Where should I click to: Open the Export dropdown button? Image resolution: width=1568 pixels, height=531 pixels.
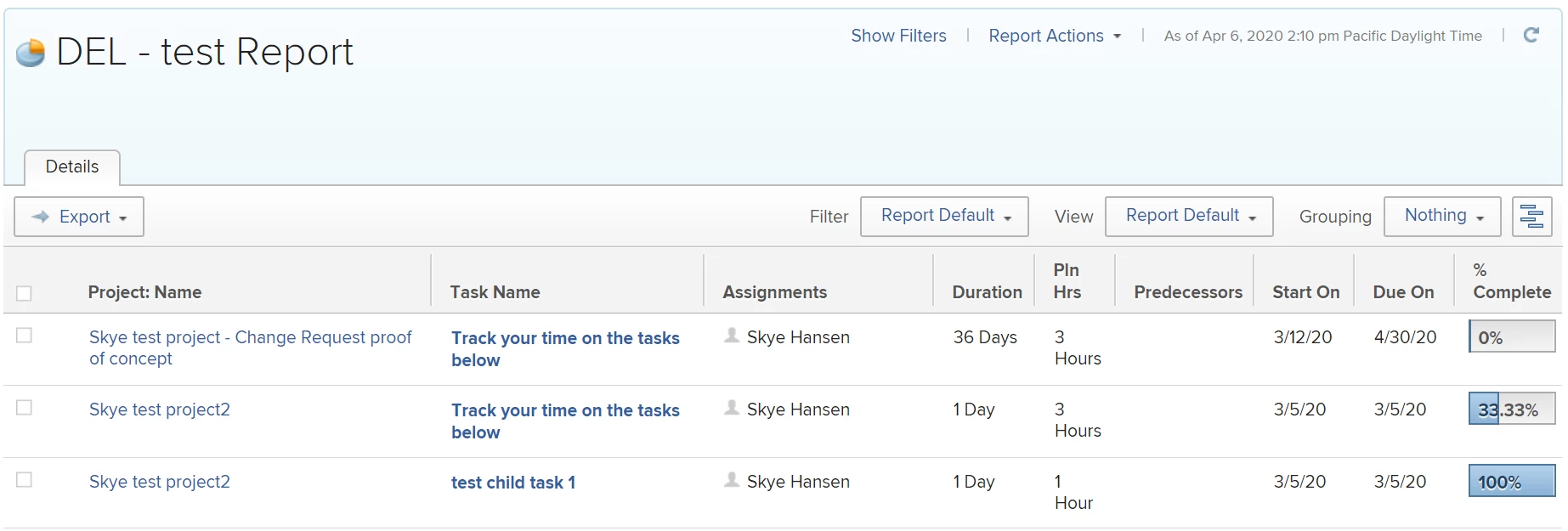point(79,217)
